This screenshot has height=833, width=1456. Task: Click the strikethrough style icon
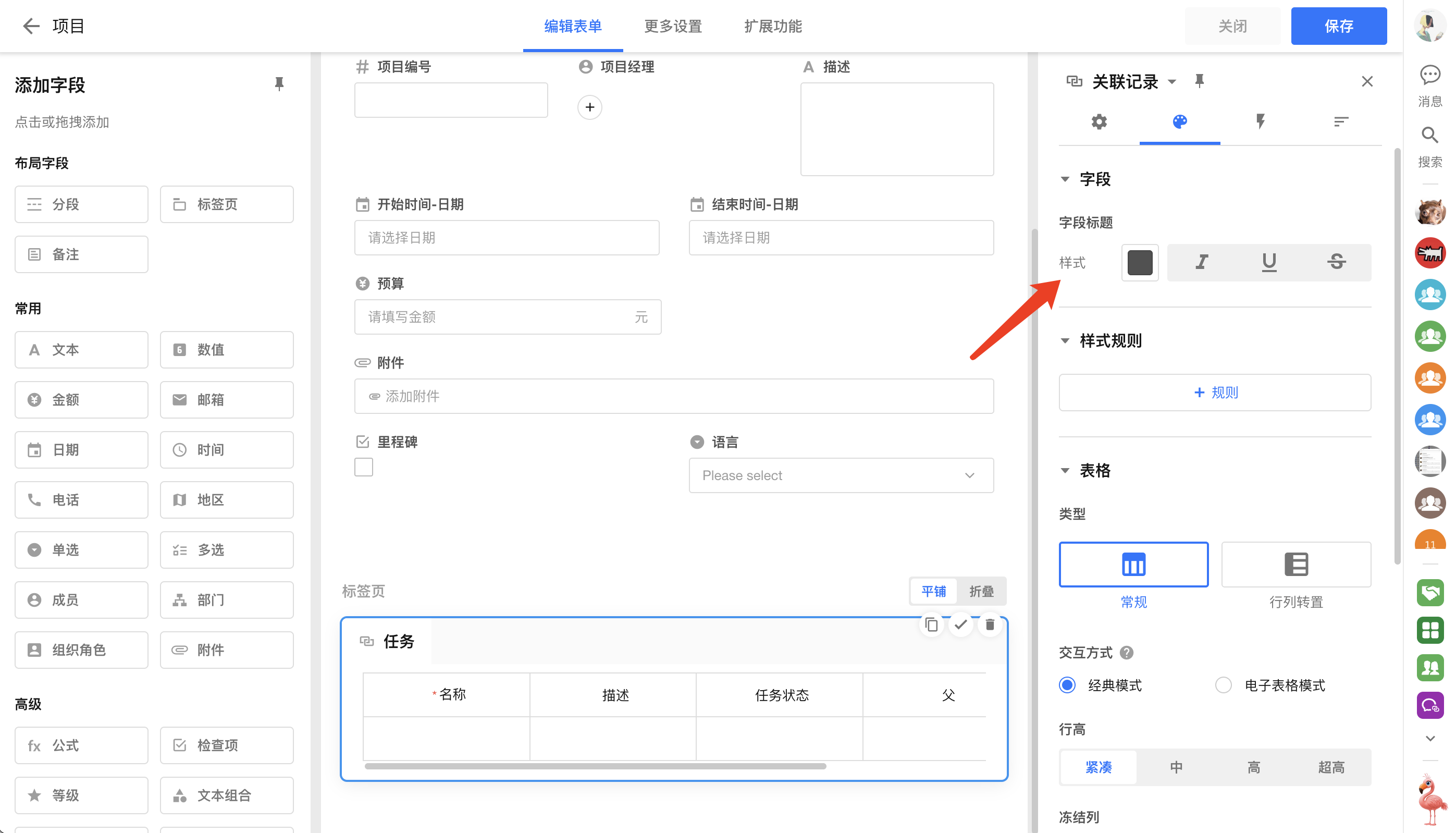pyautogui.click(x=1336, y=262)
